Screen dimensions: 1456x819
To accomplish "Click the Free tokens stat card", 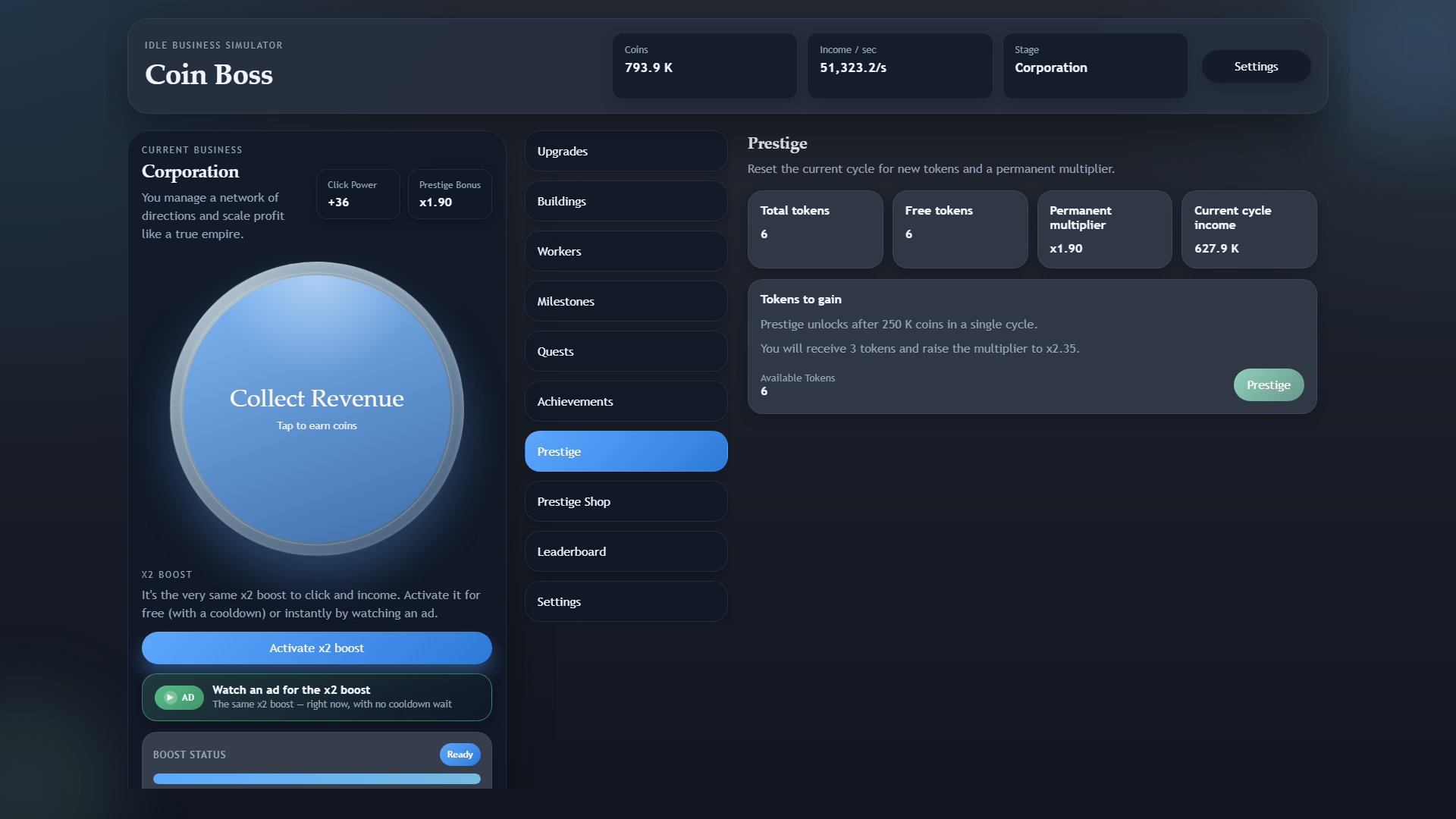I will click(960, 229).
